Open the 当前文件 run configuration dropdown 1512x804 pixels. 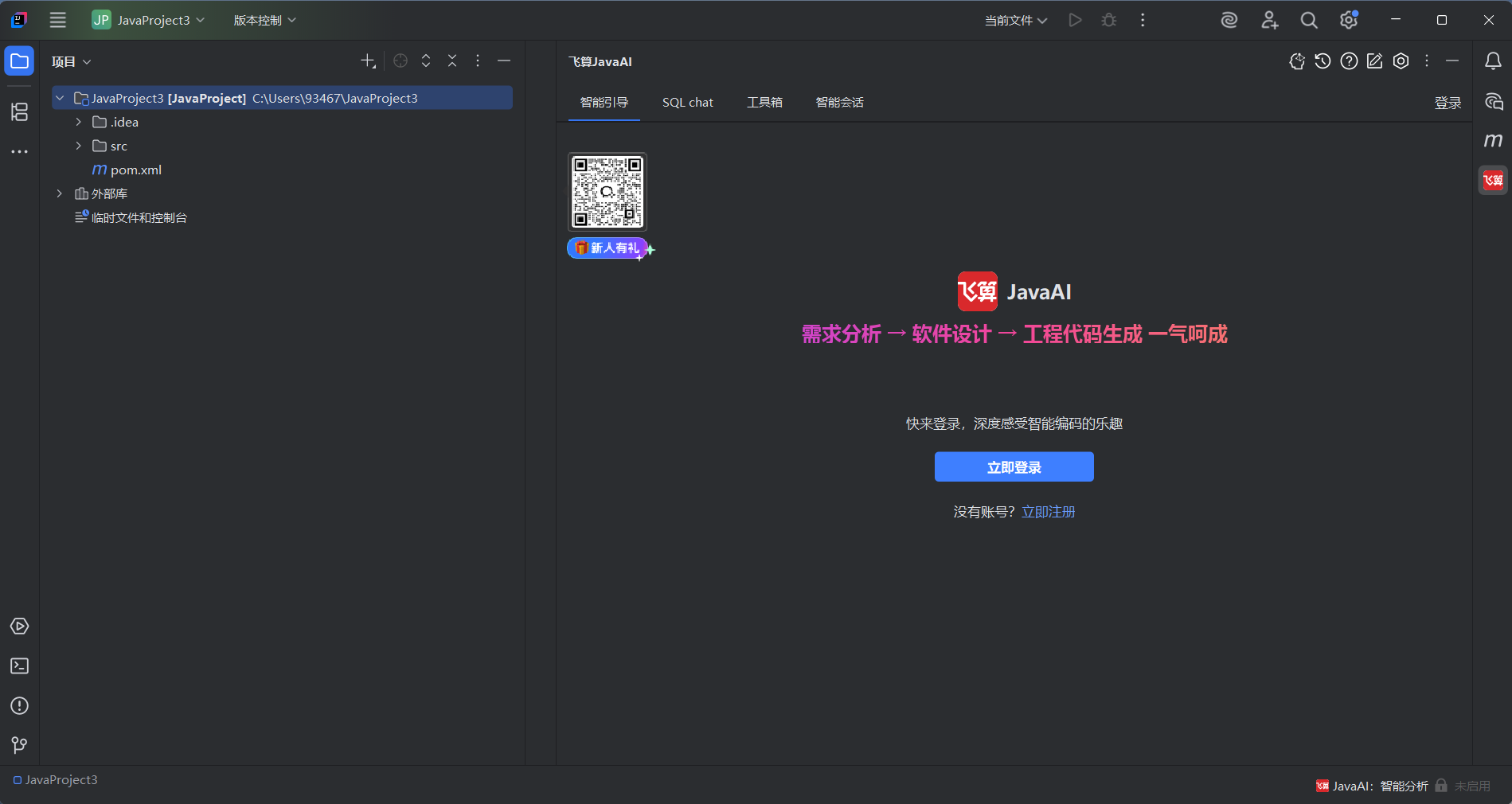pos(1015,21)
